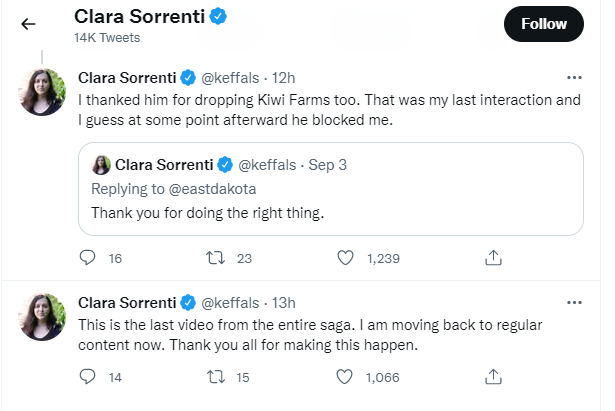Retweet the last video tweet

pyautogui.click(x=213, y=377)
